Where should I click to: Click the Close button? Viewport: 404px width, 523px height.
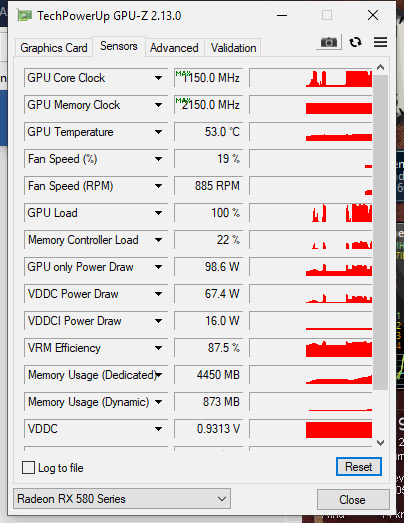pyautogui.click(x=352, y=500)
